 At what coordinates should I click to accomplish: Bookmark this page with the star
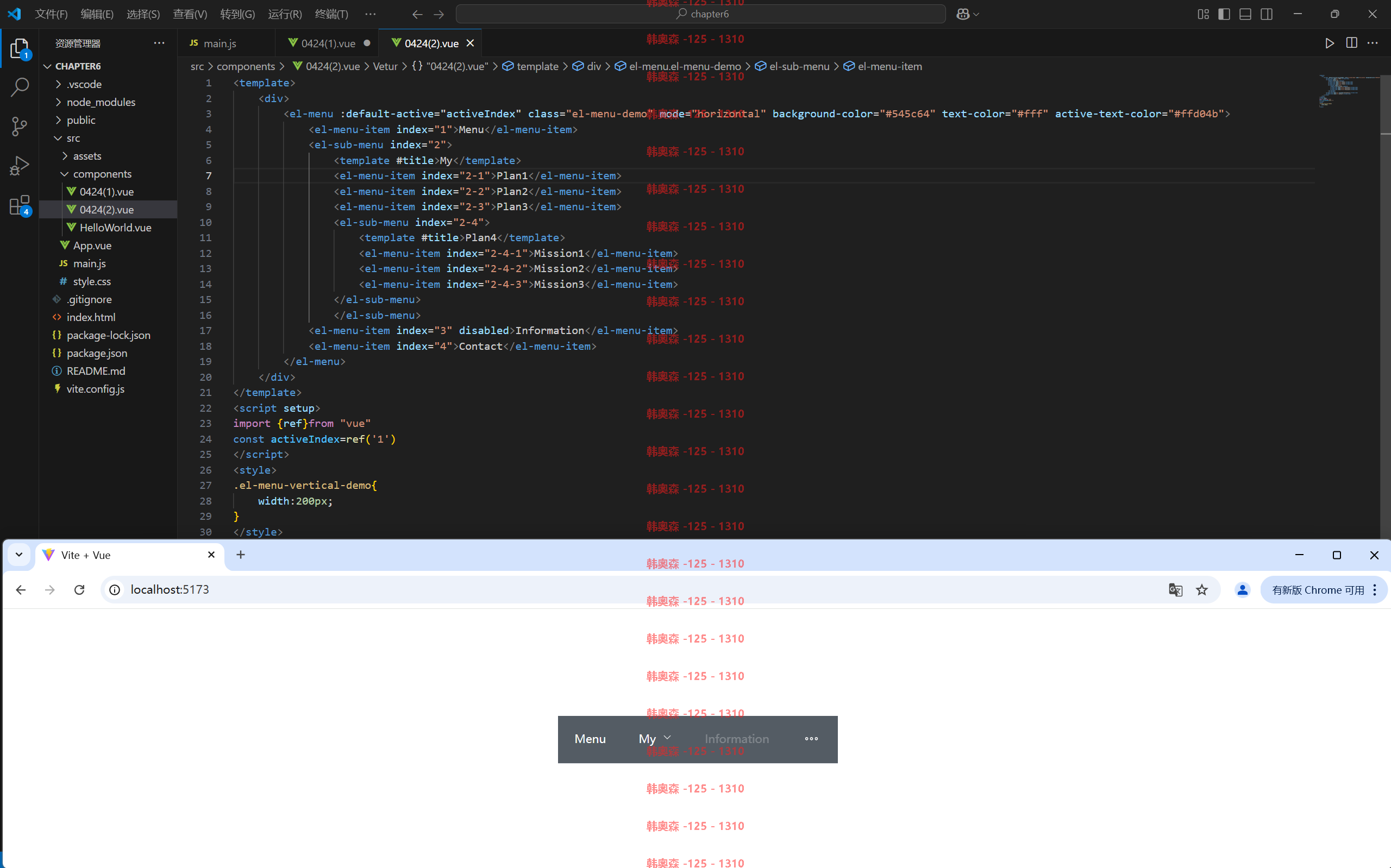[x=1201, y=589]
